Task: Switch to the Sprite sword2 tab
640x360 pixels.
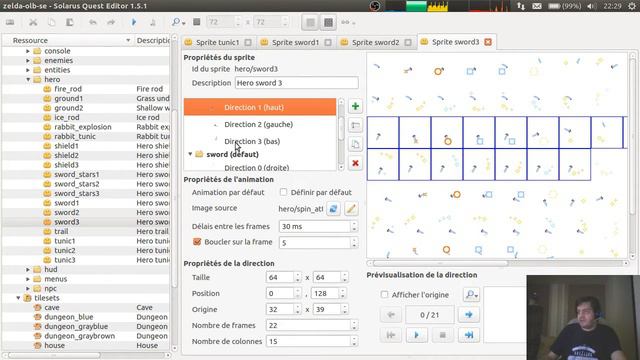Action: point(375,42)
